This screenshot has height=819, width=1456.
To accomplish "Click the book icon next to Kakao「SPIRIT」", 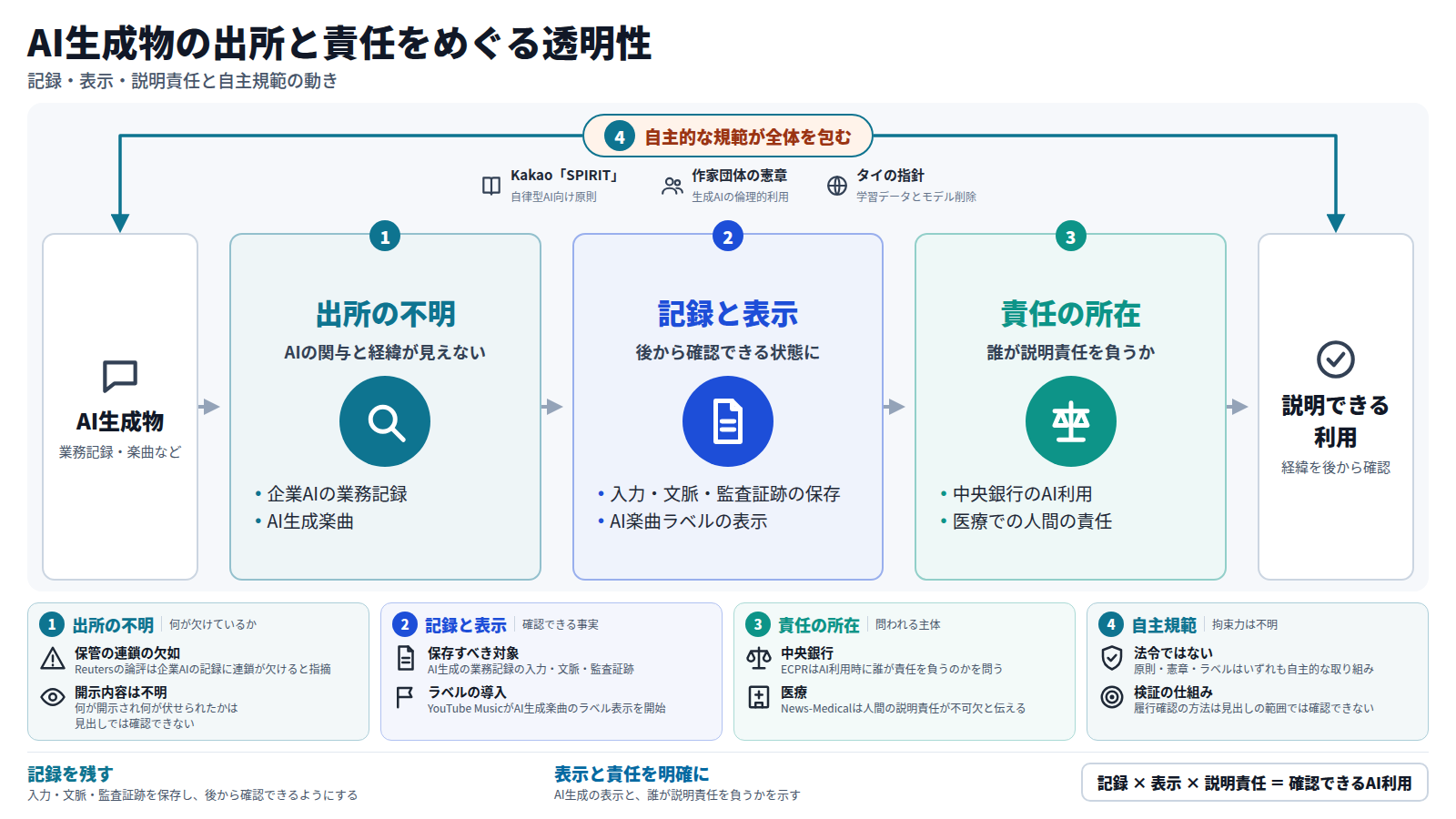I will (491, 186).
